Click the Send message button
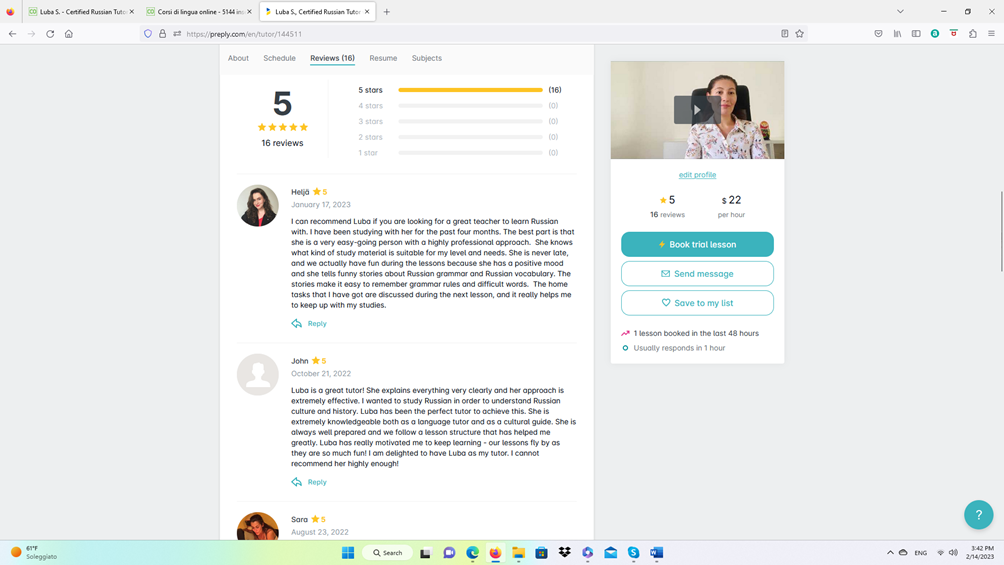The height and width of the screenshot is (565, 1004). pyautogui.click(x=697, y=274)
